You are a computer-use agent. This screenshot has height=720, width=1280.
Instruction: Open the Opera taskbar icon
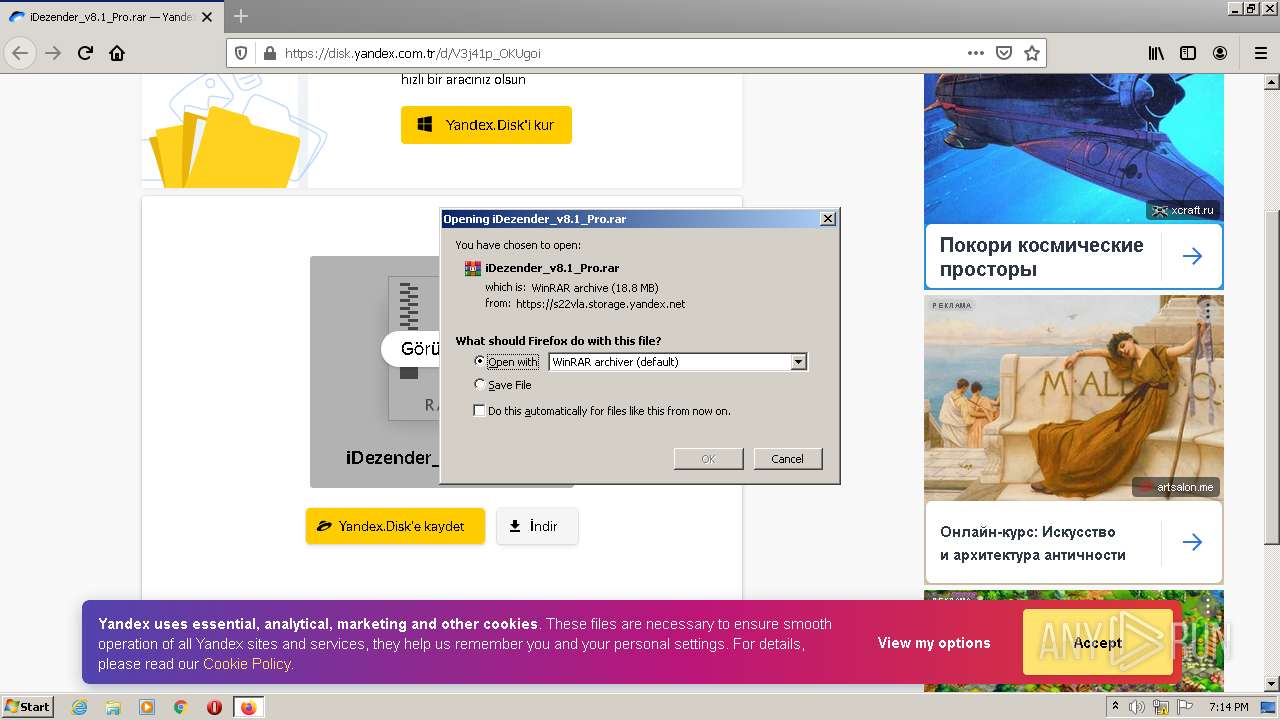tap(214, 707)
